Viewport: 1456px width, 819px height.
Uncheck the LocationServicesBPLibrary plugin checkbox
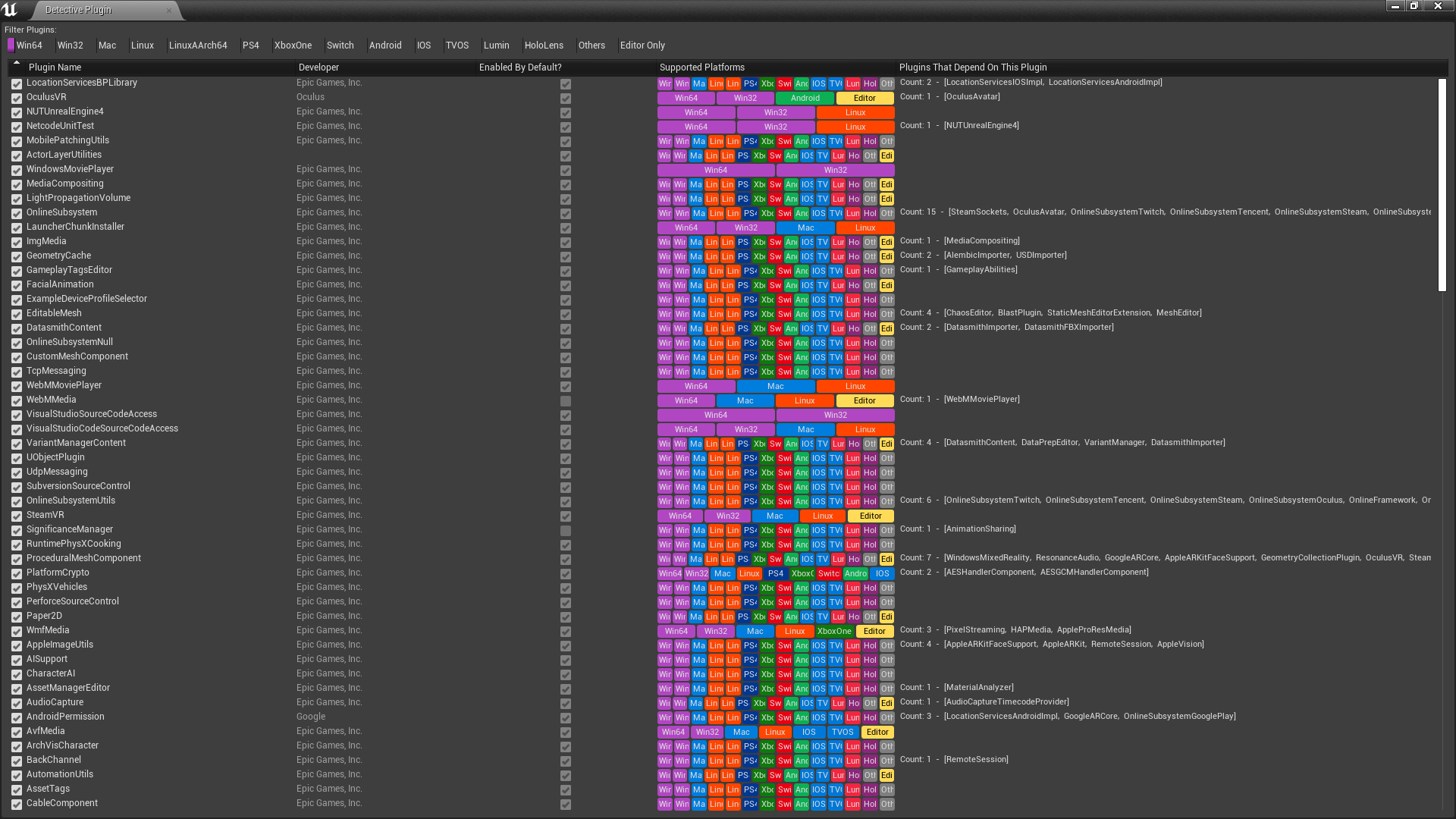click(17, 84)
